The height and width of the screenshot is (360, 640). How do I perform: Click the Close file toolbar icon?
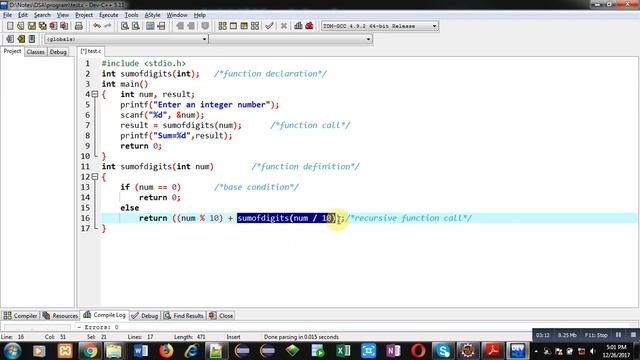pyautogui.click(x=53, y=26)
